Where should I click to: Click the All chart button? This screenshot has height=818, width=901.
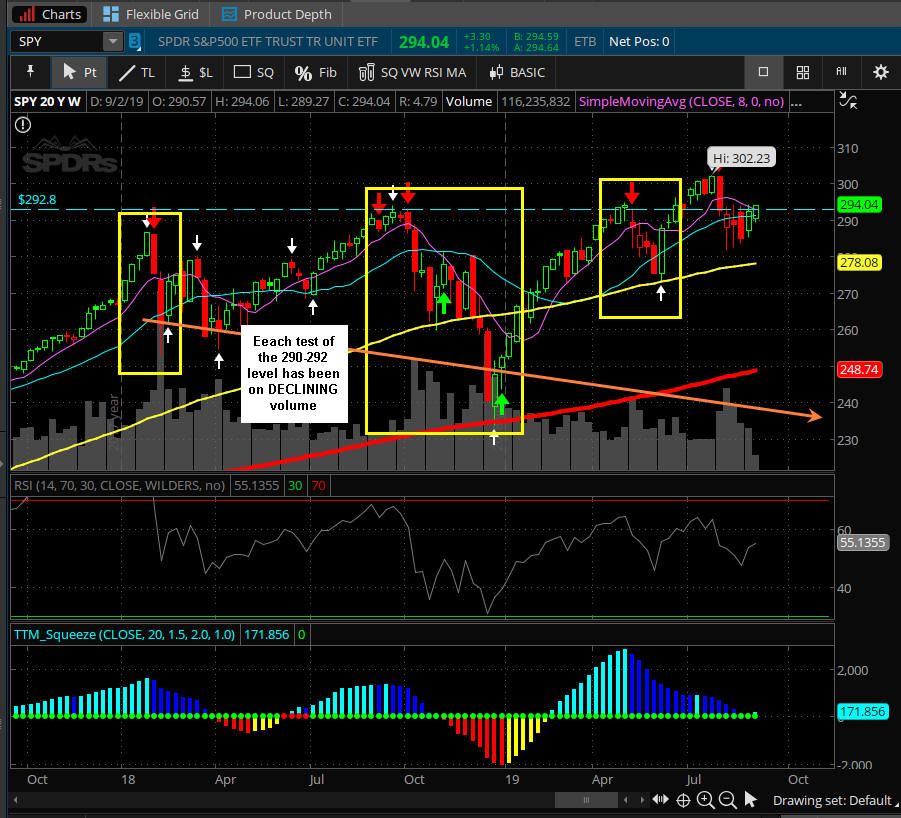pos(841,72)
